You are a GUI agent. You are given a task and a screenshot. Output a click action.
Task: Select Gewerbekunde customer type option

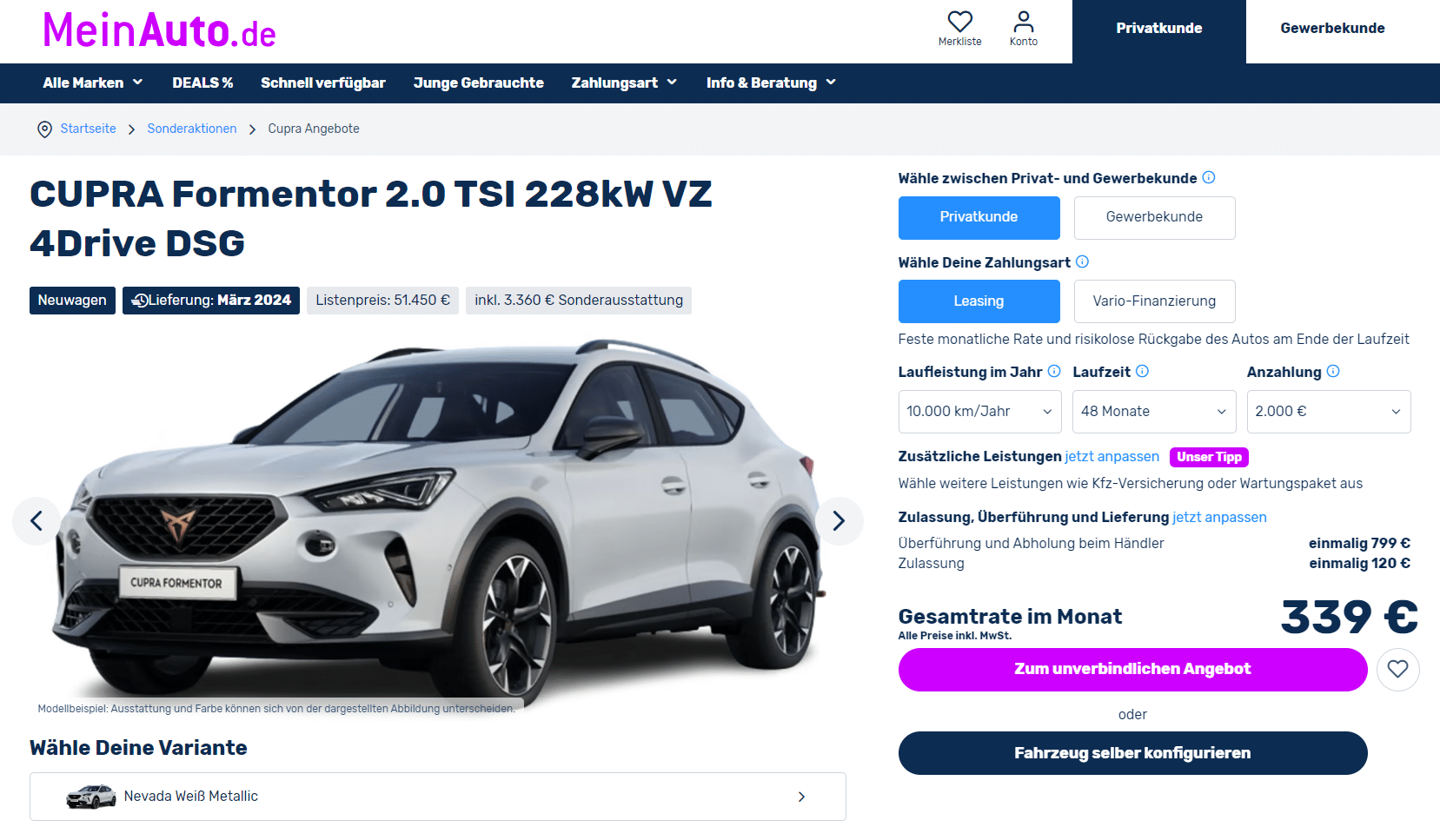pyautogui.click(x=1154, y=217)
